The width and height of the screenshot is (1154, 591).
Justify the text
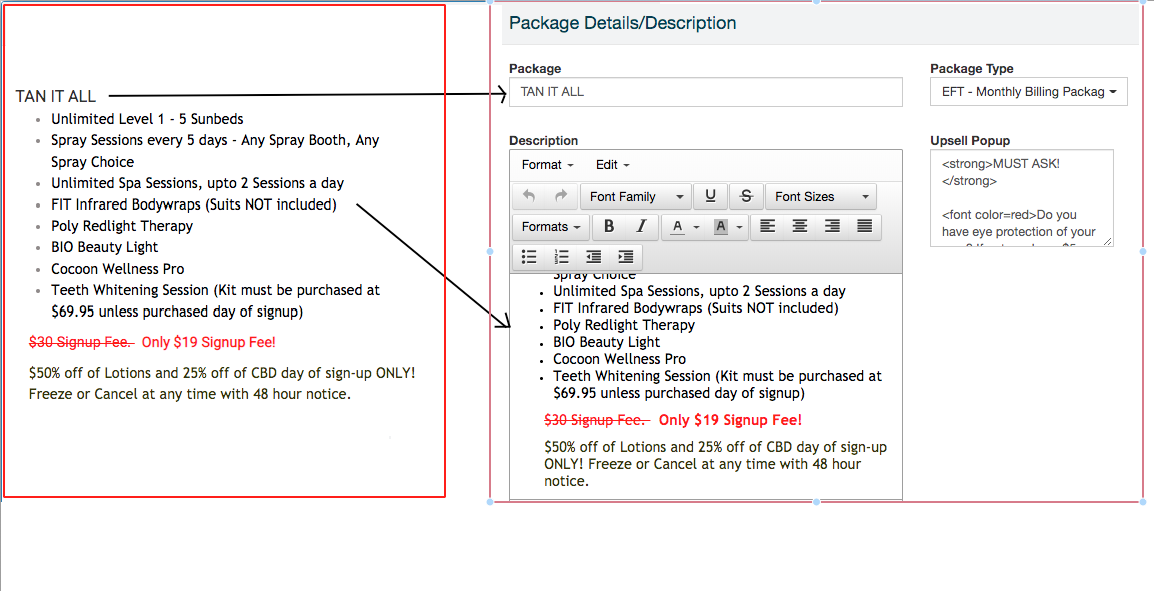tap(865, 227)
